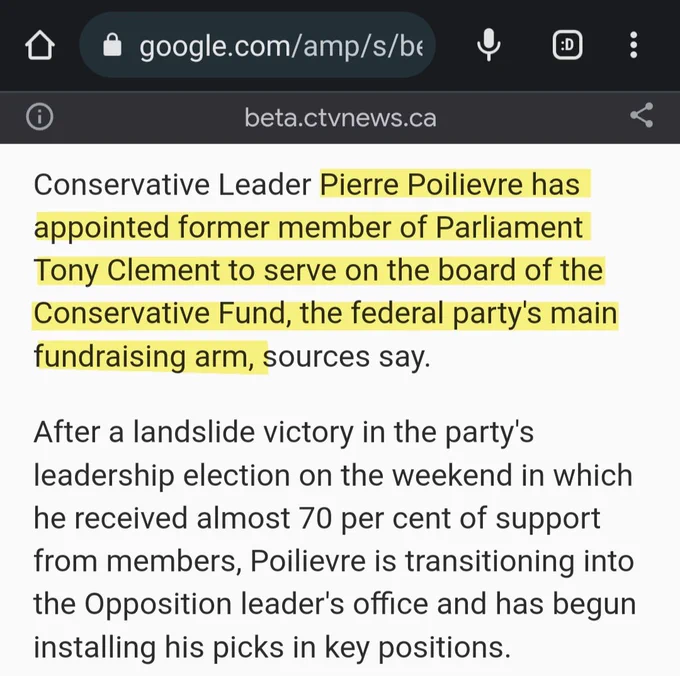Tap the lock icon in address bar
The height and width of the screenshot is (676, 680).
point(112,45)
